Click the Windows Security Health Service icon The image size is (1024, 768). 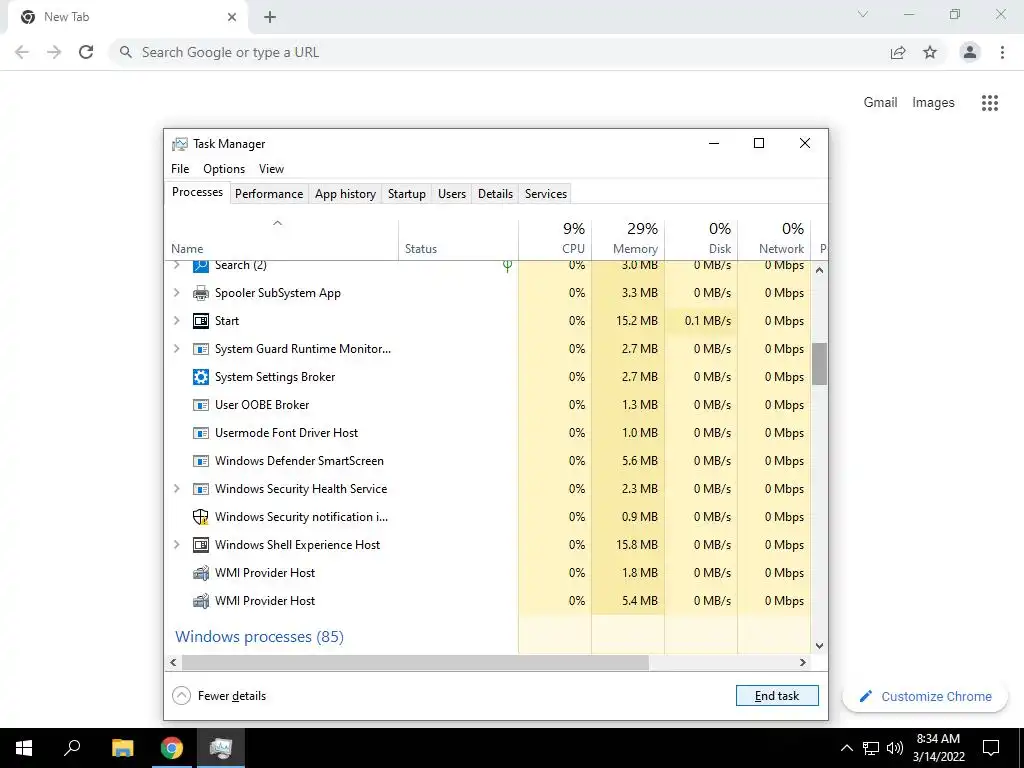[200, 489]
